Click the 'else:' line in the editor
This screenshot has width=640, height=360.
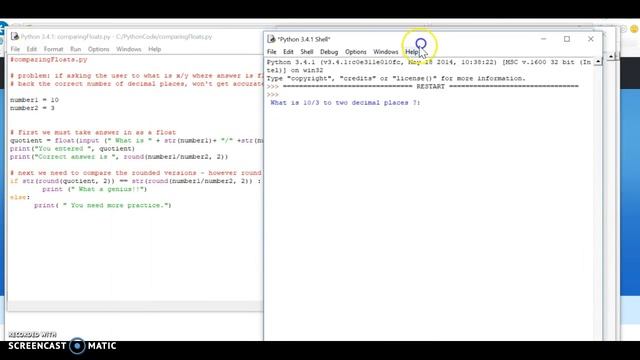20,197
